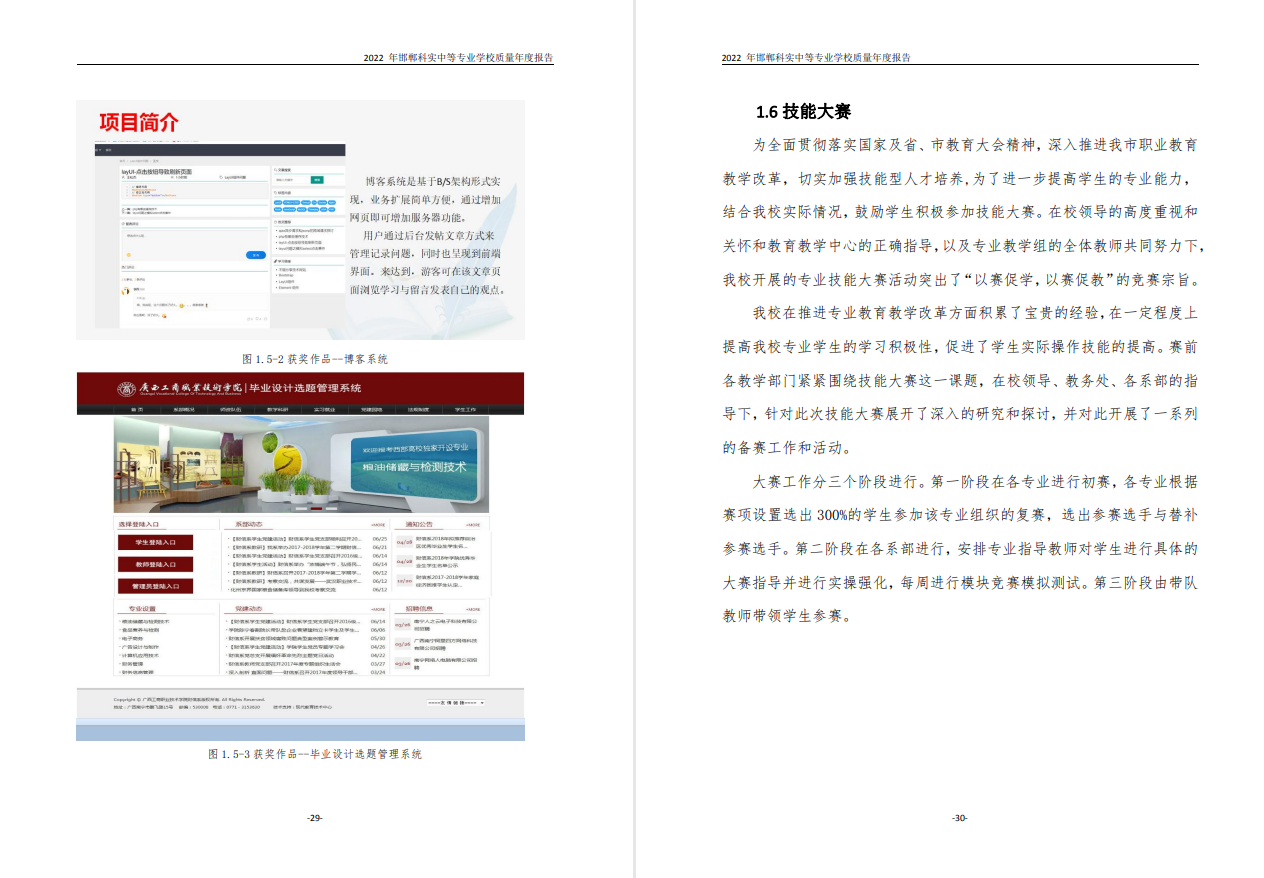Click the blog title layUI-点击按钮导致刷新页面
The height and width of the screenshot is (878, 1264).
[x=157, y=172]
